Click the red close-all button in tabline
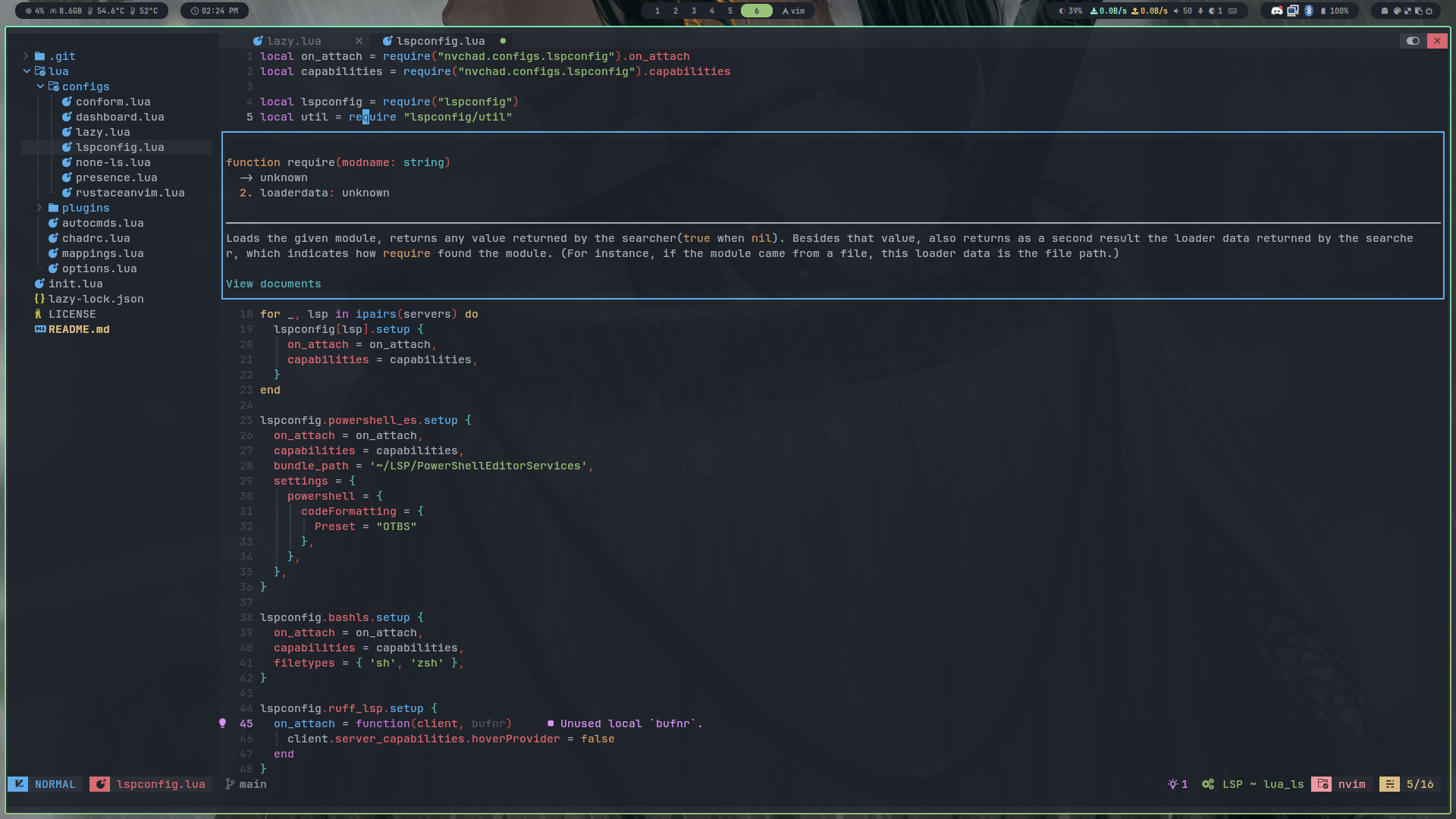 coord(1437,41)
